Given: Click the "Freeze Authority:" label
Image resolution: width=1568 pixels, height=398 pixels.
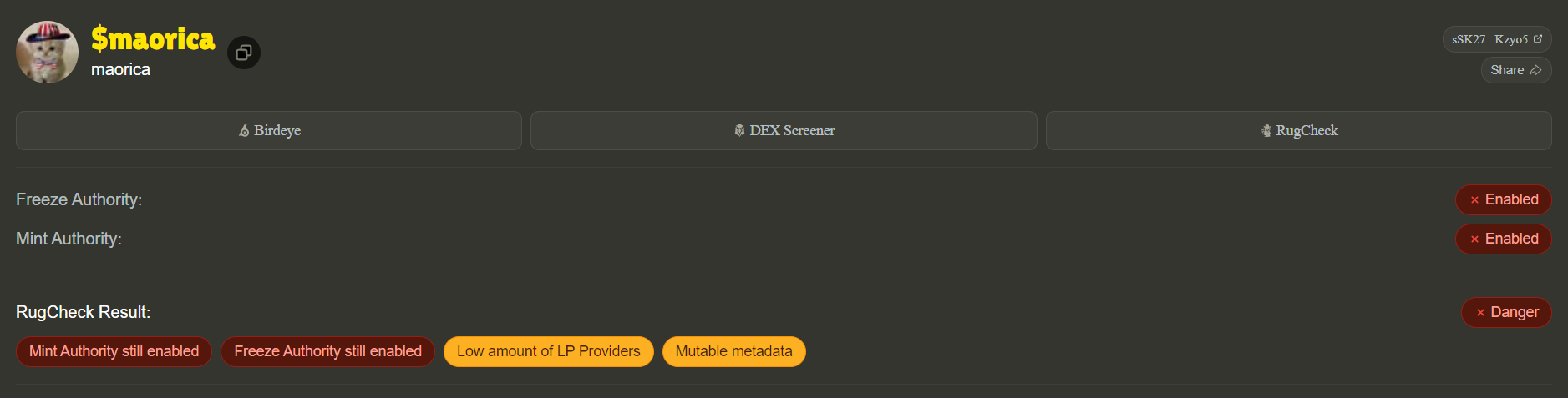Looking at the screenshot, I should 79,199.
